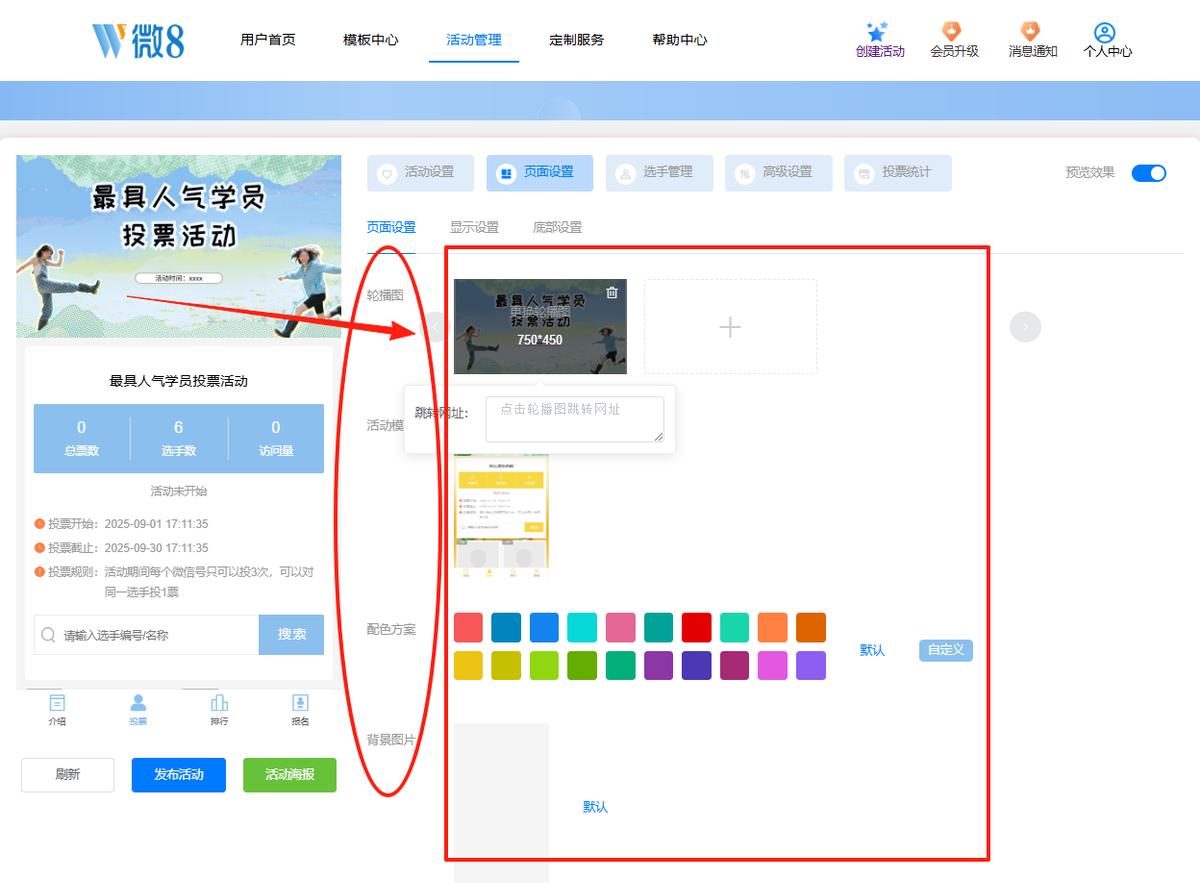Click the 活动未开始 status text

pos(179,491)
